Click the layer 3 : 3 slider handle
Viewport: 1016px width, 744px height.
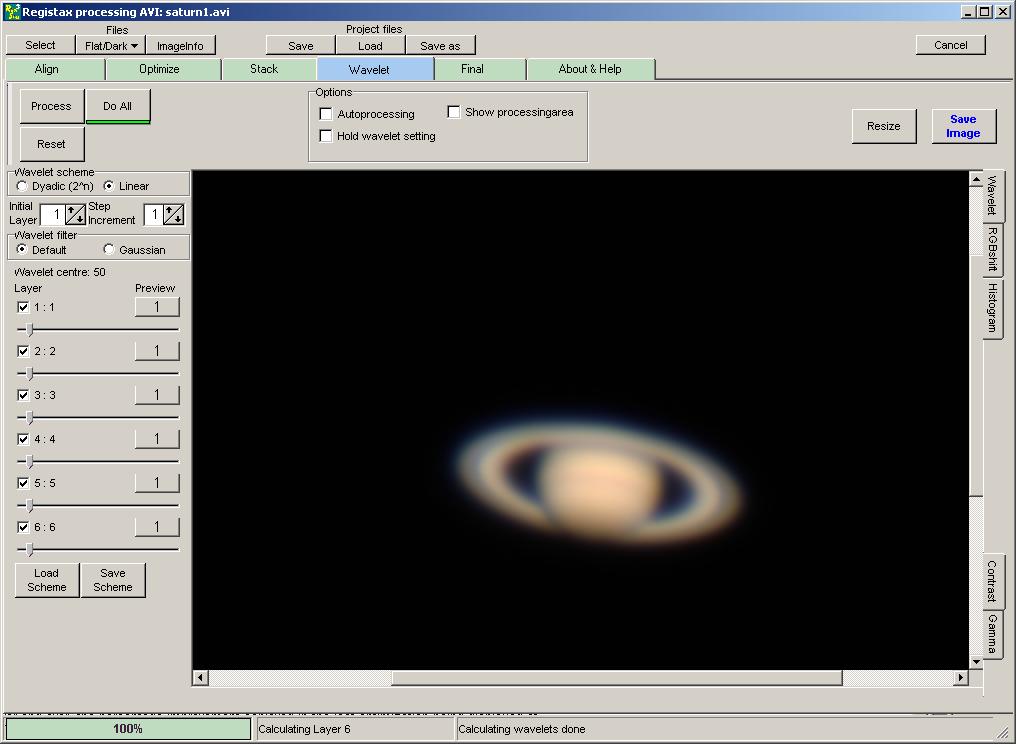[29, 418]
